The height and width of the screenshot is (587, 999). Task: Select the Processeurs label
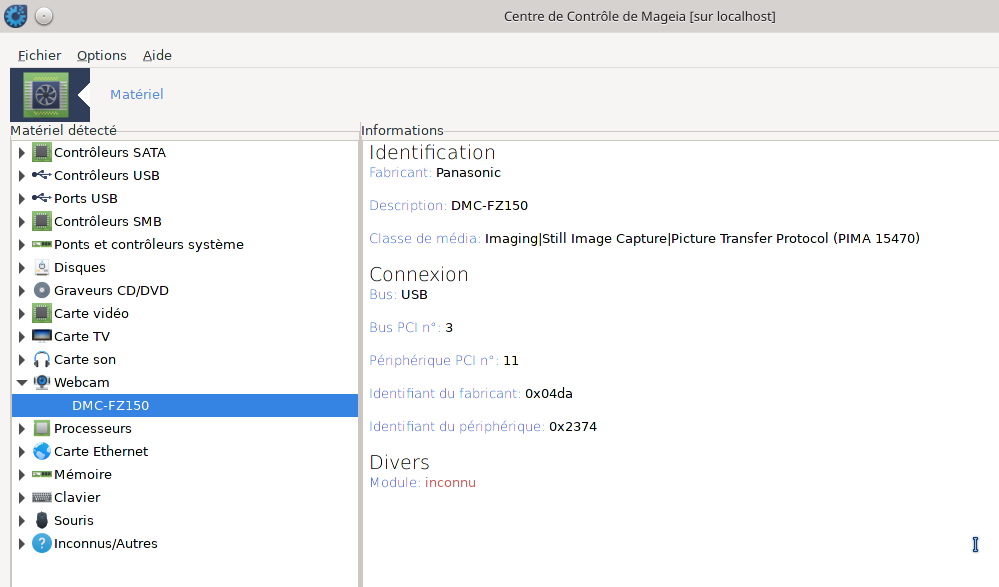coord(93,428)
